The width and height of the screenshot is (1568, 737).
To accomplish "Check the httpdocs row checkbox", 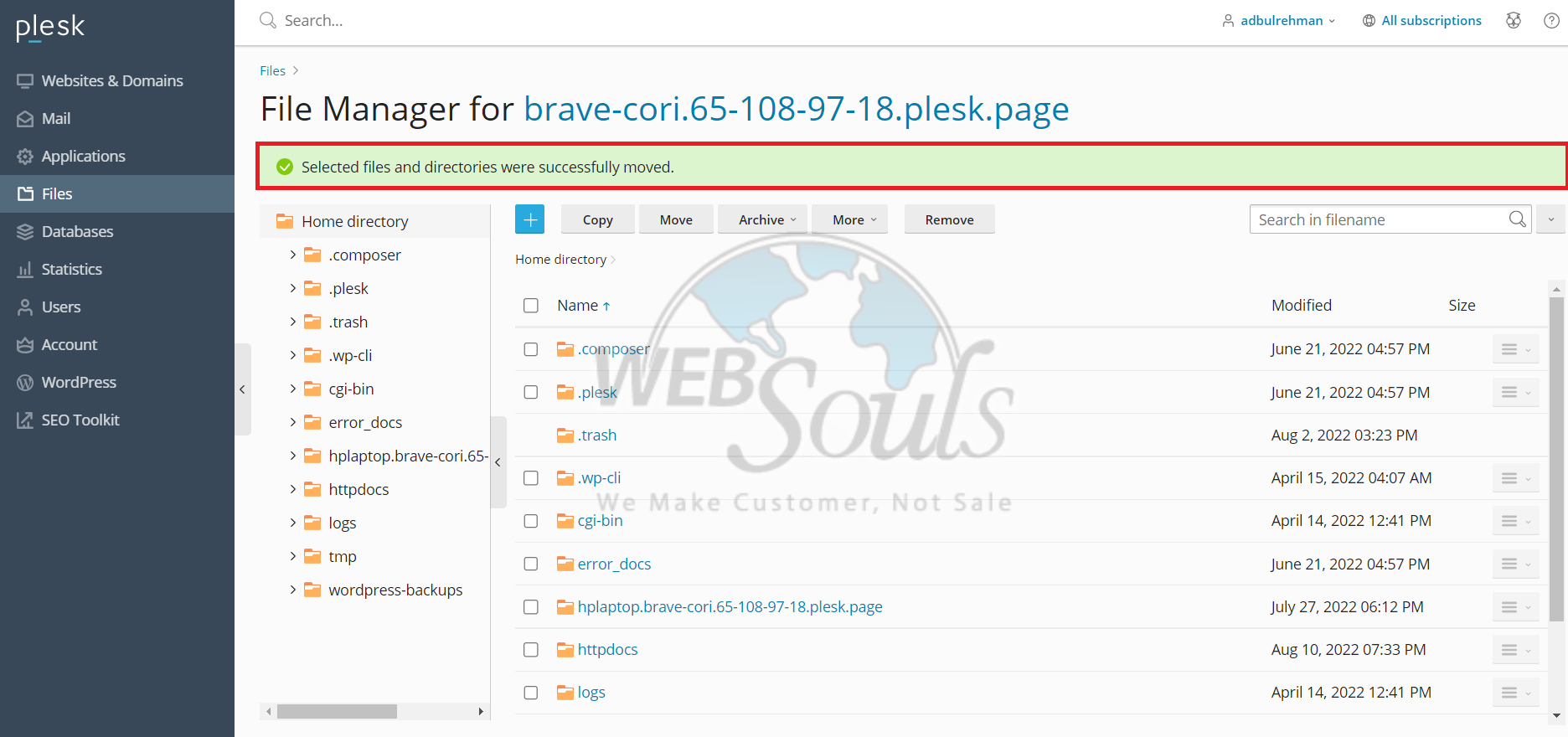I will point(531,650).
